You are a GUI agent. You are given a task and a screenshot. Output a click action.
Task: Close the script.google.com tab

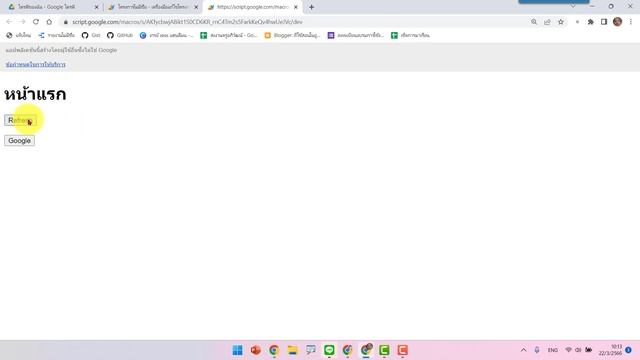click(296, 7)
